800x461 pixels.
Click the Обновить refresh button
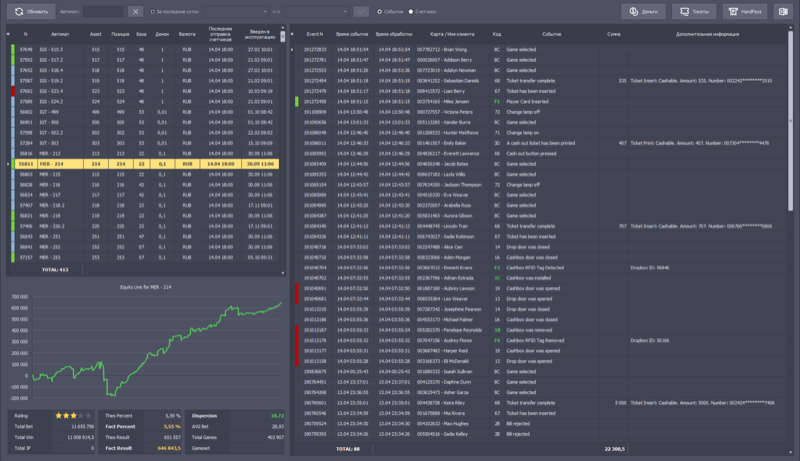[32, 11]
